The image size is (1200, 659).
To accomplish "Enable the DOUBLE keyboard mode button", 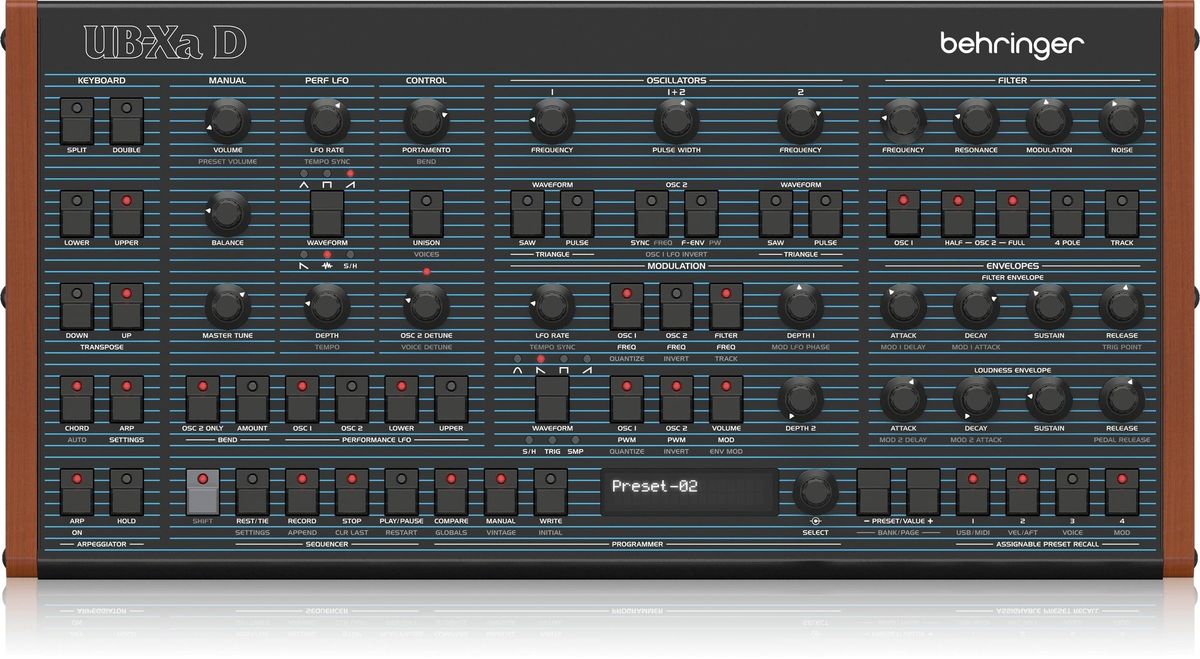I will 126,120.
